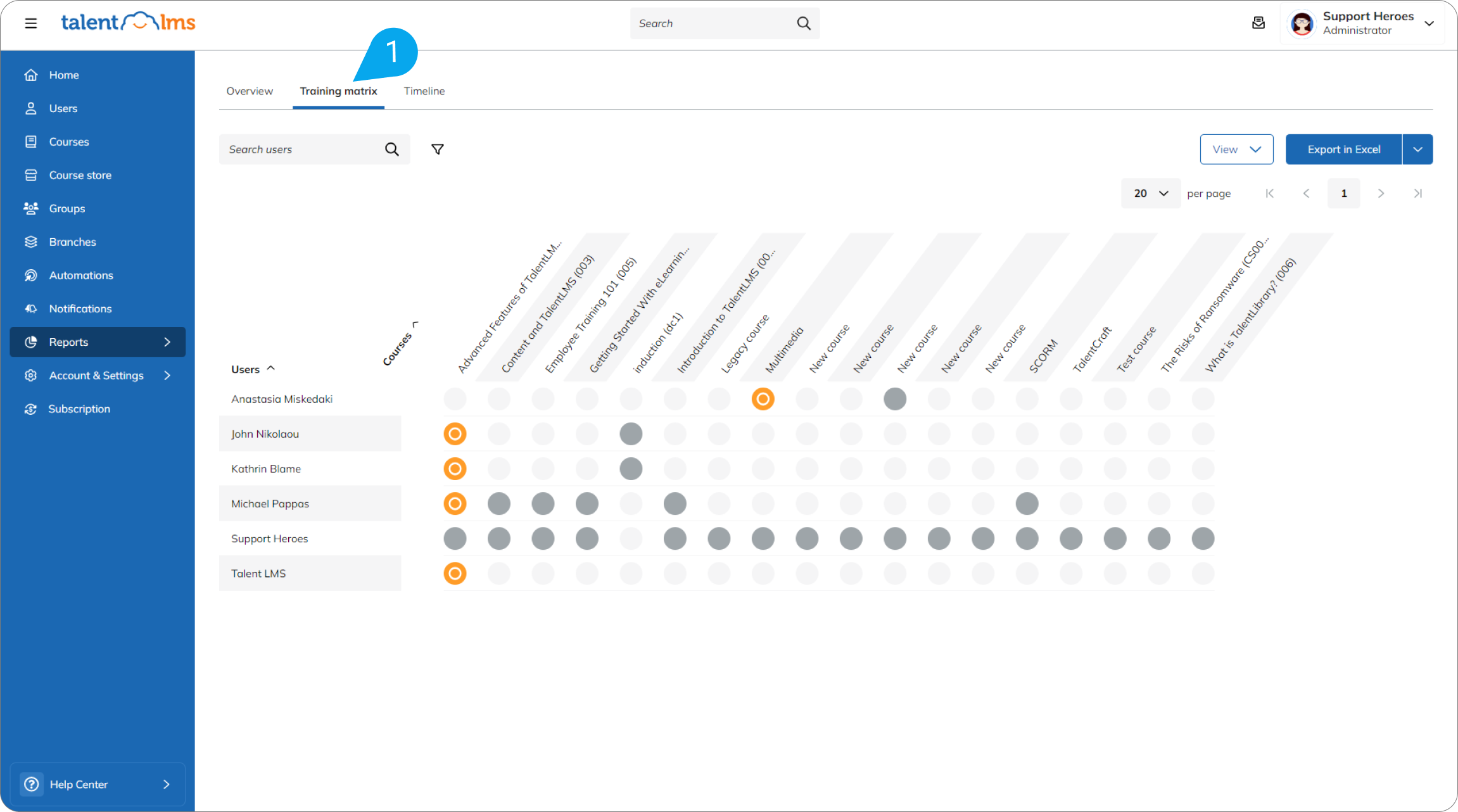The width and height of the screenshot is (1458, 812).
Task: Click user Anastasia Miskedaki
Action: coord(282,399)
